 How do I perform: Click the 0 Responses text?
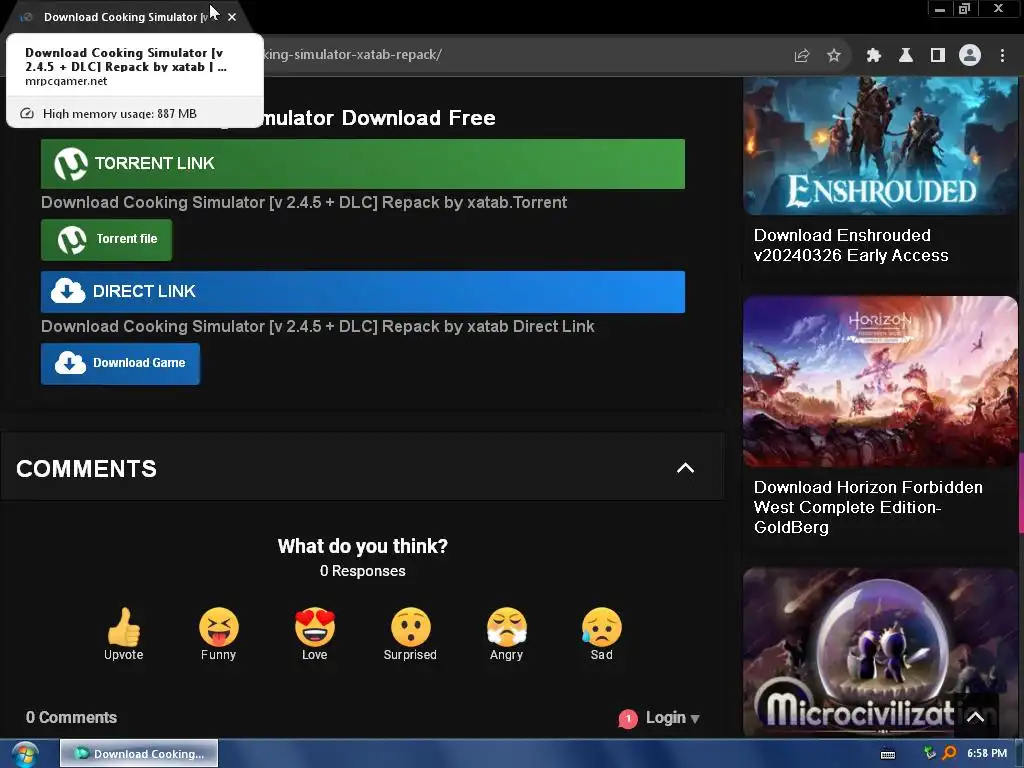pos(362,571)
